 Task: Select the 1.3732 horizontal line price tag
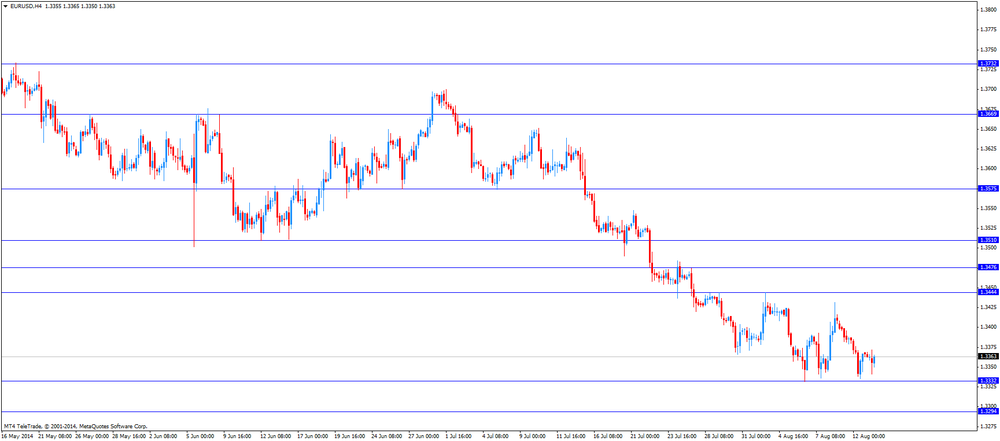pyautogui.click(x=988, y=64)
